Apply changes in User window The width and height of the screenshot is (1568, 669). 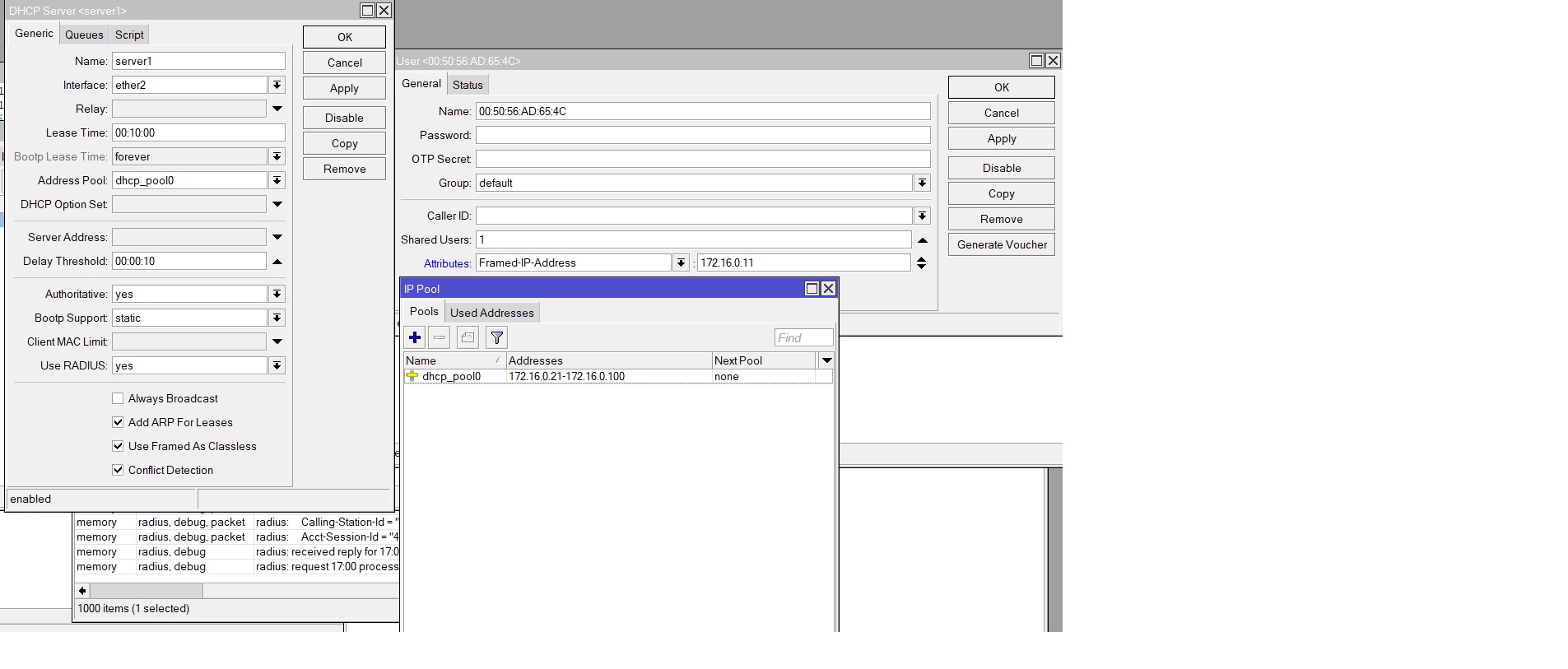[x=1001, y=138]
